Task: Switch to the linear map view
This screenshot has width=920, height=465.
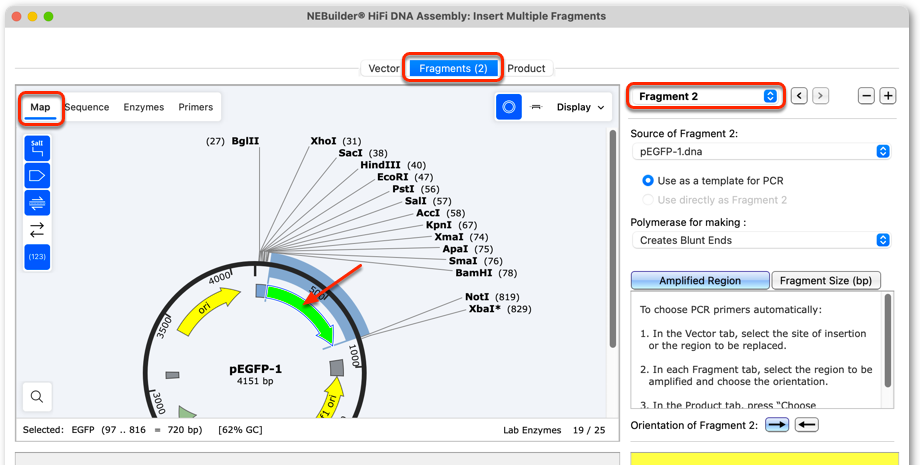Action: click(536, 107)
